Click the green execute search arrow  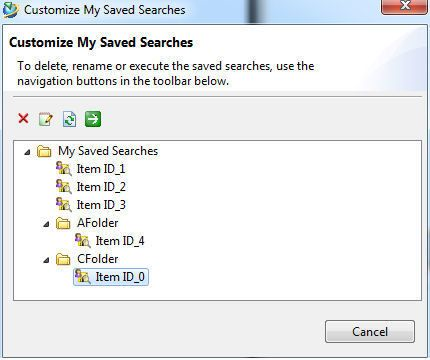[93, 119]
